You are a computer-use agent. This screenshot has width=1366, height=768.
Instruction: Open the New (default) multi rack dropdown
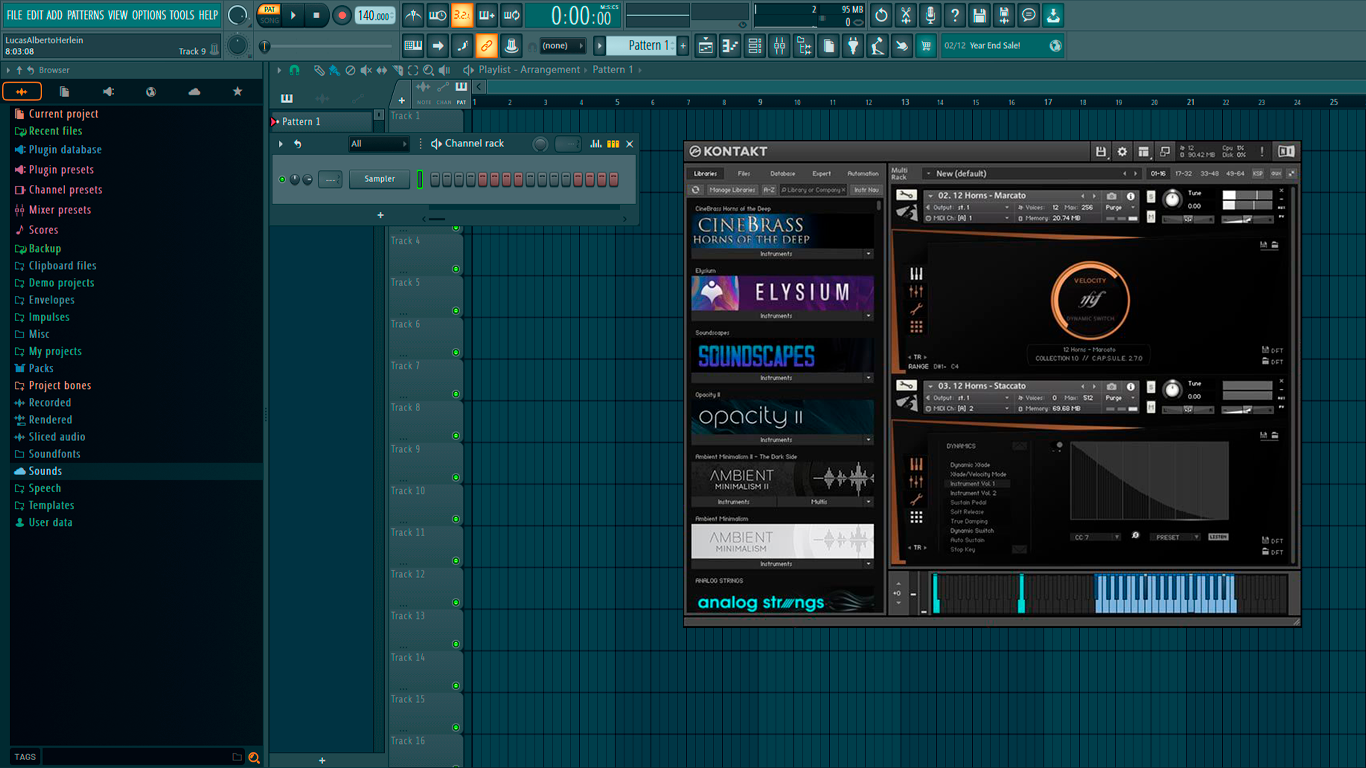pyautogui.click(x=1023, y=174)
